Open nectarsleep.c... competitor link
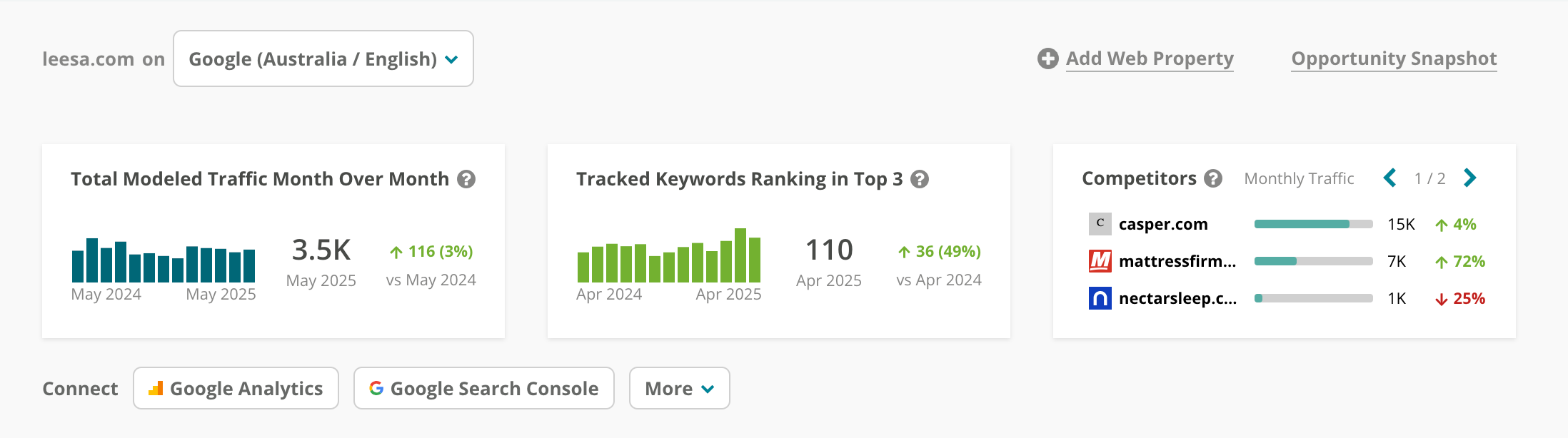 [1177, 298]
